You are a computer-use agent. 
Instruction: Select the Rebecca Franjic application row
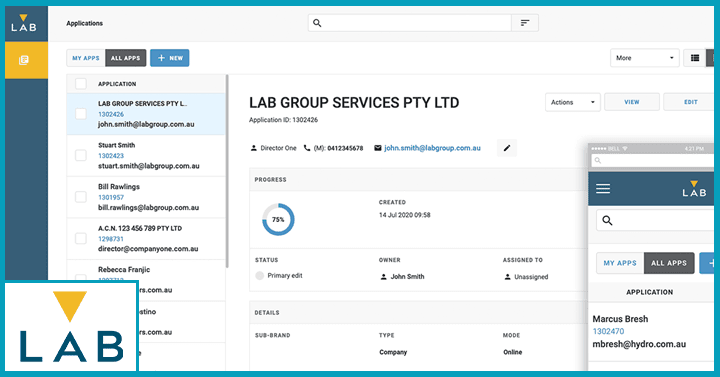pyautogui.click(x=146, y=281)
